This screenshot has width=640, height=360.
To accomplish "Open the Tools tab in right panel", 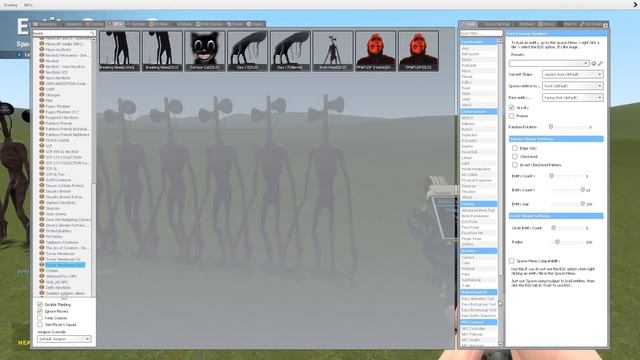I will click(469, 24).
